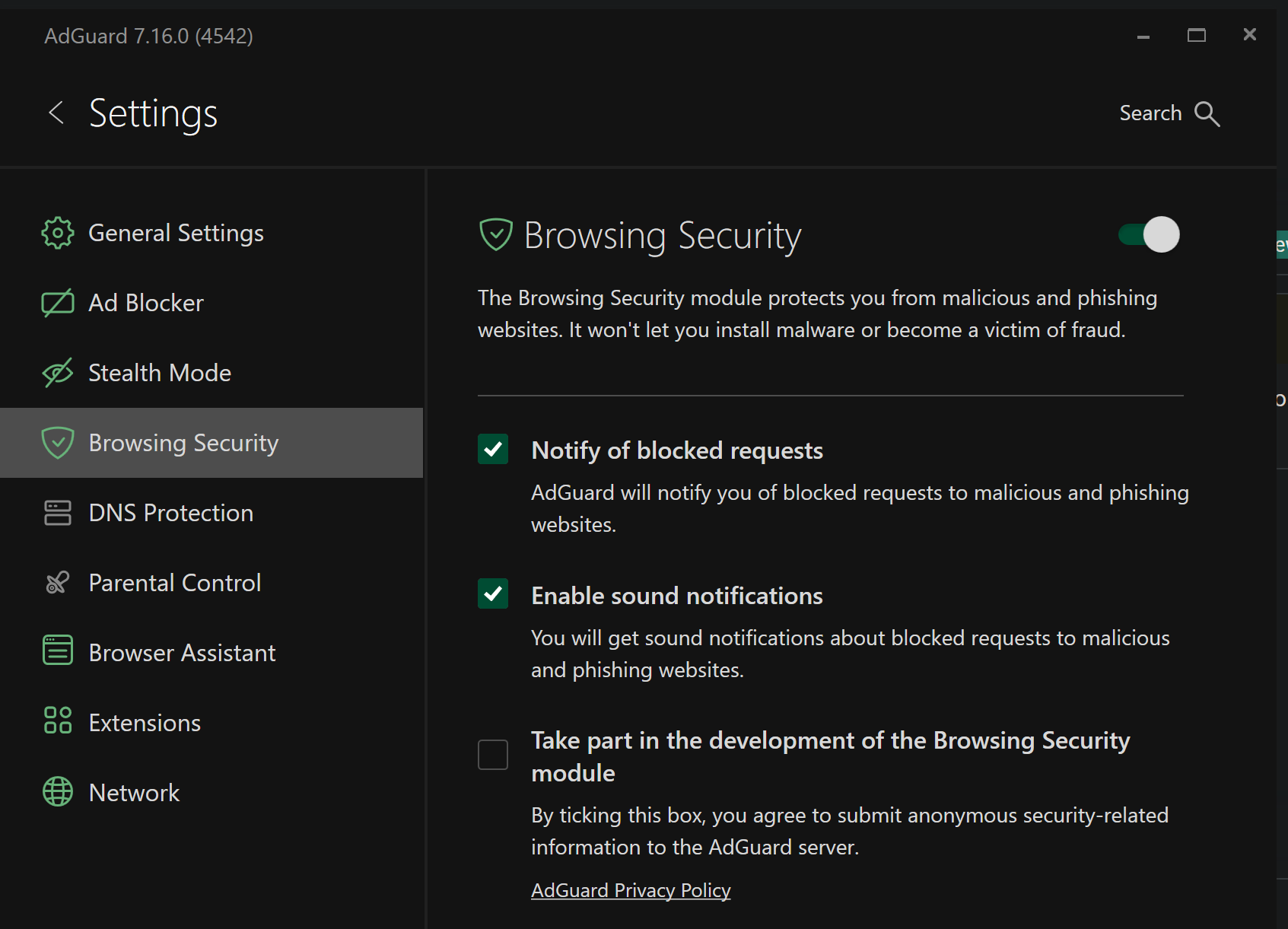
Task: Click the Ad Blocker crossed-box icon
Action: pyautogui.click(x=58, y=303)
